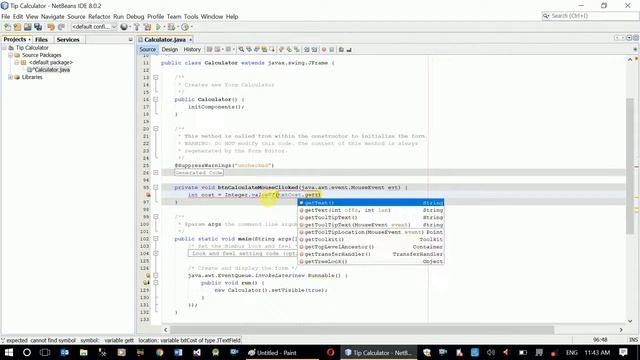Viewport: 640px width, 360px height.
Task: Expand the Libraries node
Action: point(10,77)
